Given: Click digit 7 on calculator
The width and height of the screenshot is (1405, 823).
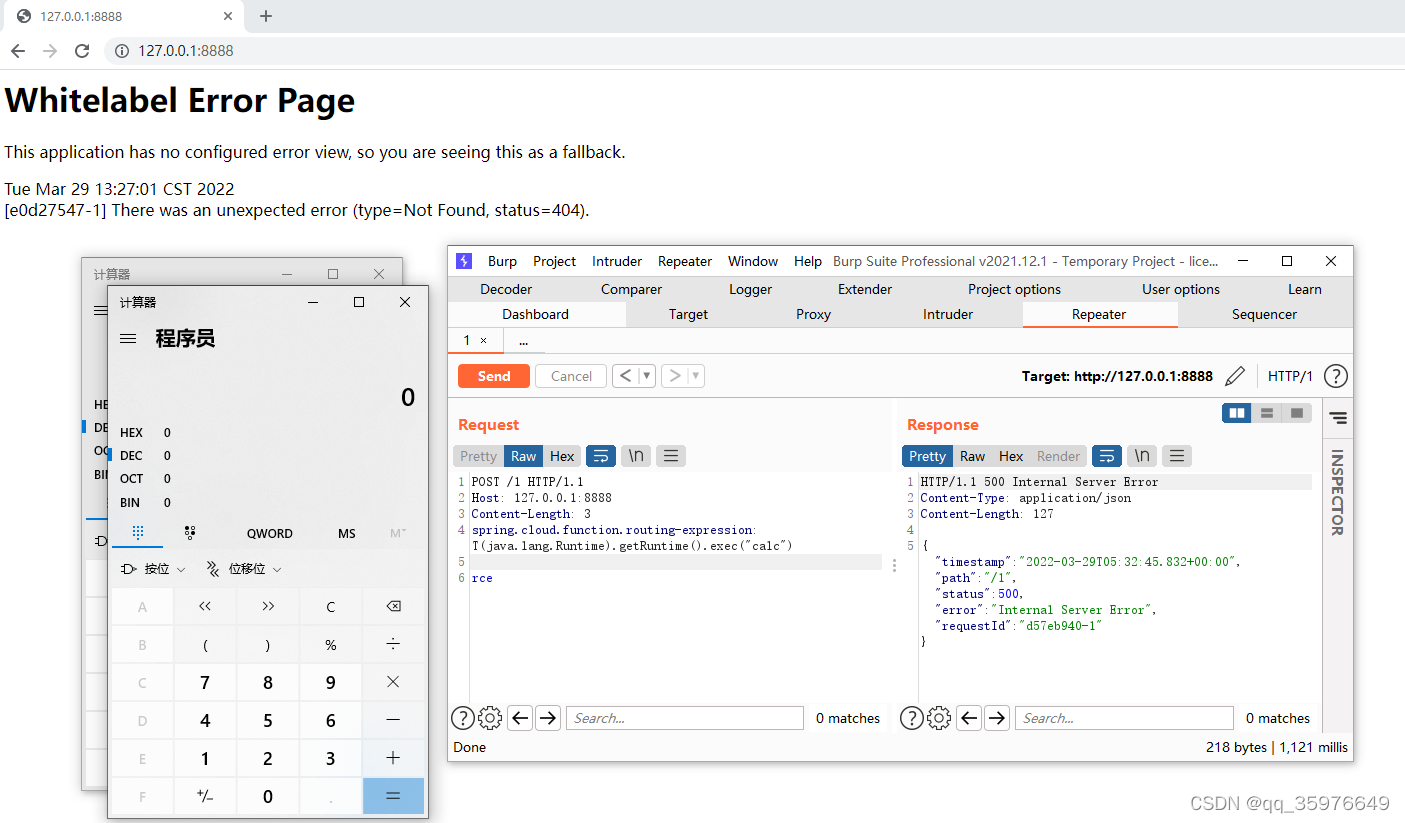Looking at the screenshot, I should coord(205,682).
